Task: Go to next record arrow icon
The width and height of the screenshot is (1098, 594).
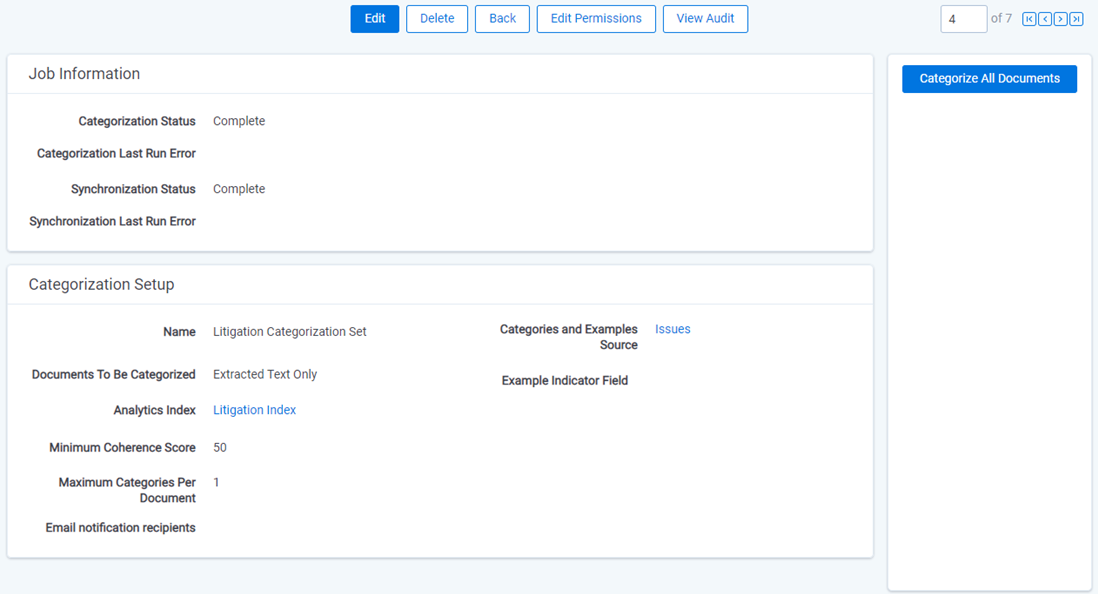Action: point(1060,19)
